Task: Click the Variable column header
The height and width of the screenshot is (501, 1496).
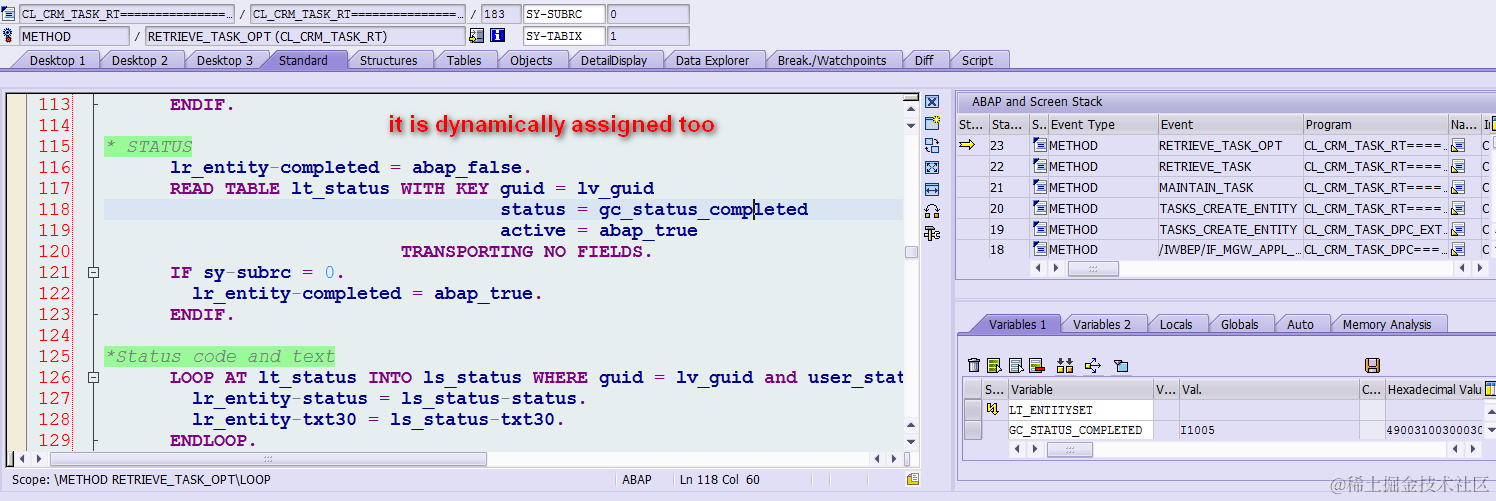Action: click(x=1081, y=389)
